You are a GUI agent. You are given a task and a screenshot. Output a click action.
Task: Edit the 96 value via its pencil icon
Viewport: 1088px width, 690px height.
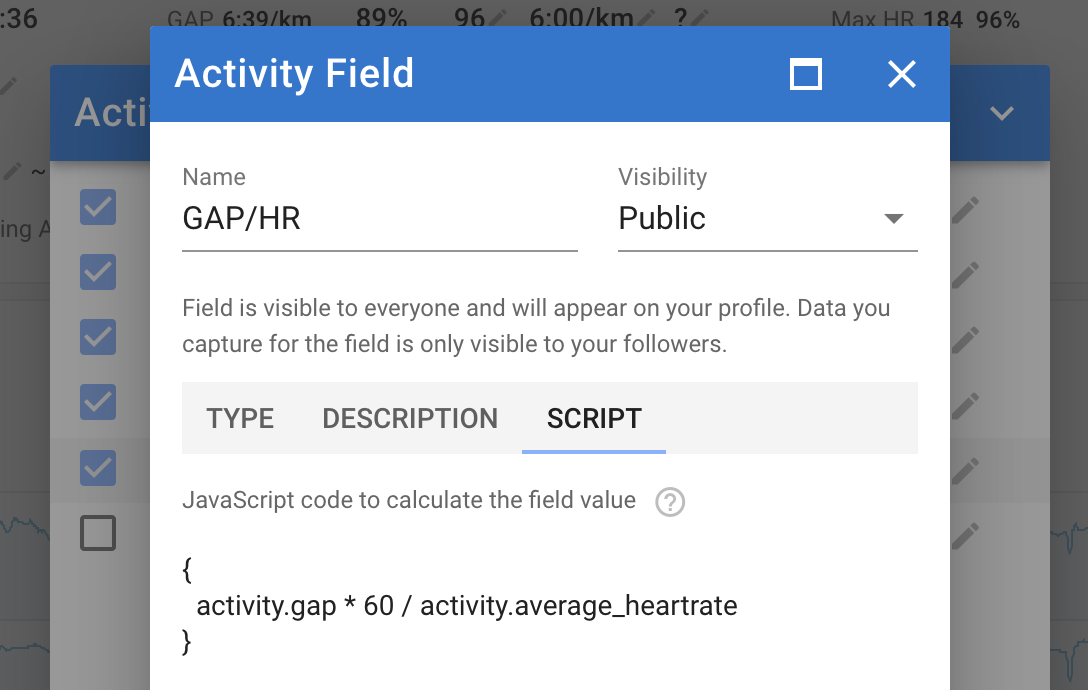[498, 17]
